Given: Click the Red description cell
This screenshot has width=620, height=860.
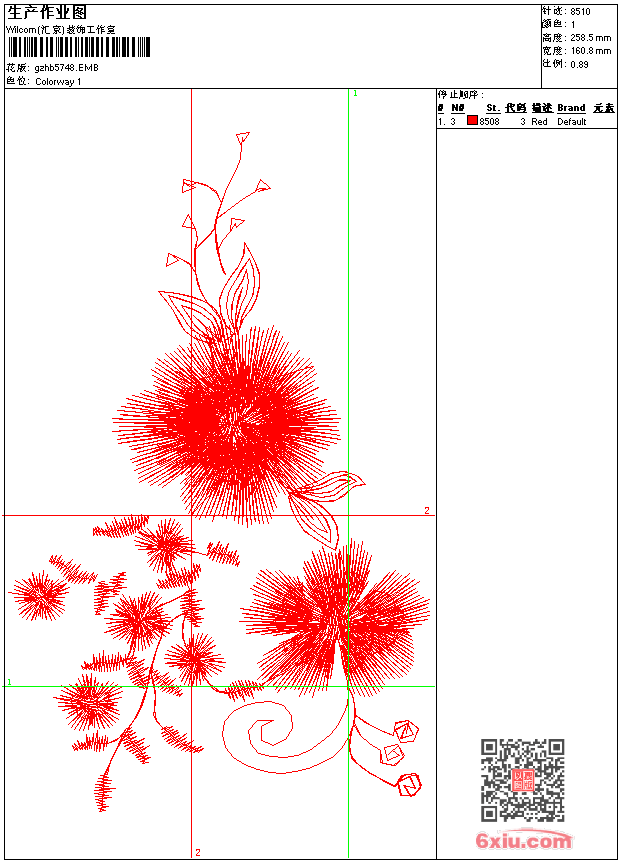Looking at the screenshot, I should tap(539, 122).
